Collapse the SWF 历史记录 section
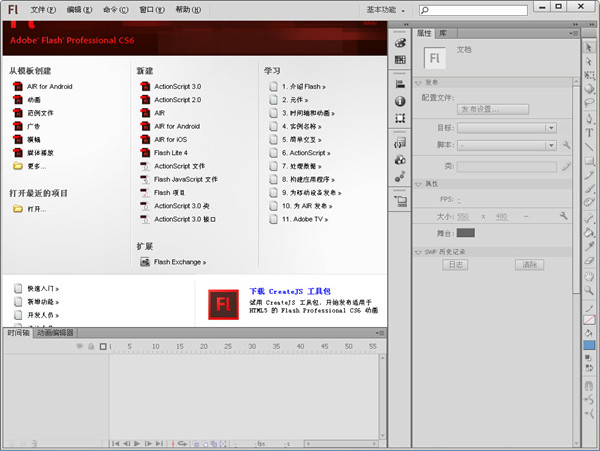The height and width of the screenshot is (451, 600). [418, 251]
